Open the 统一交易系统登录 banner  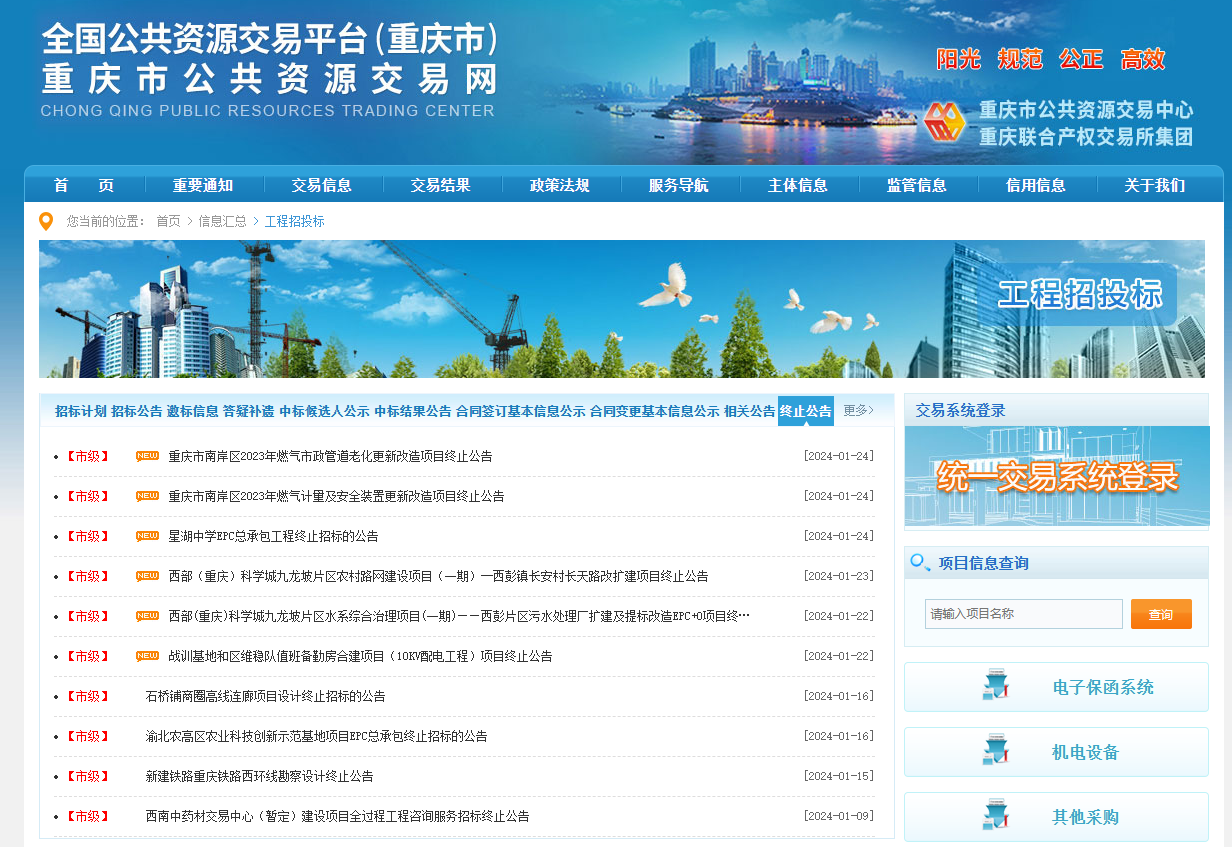coord(1057,477)
